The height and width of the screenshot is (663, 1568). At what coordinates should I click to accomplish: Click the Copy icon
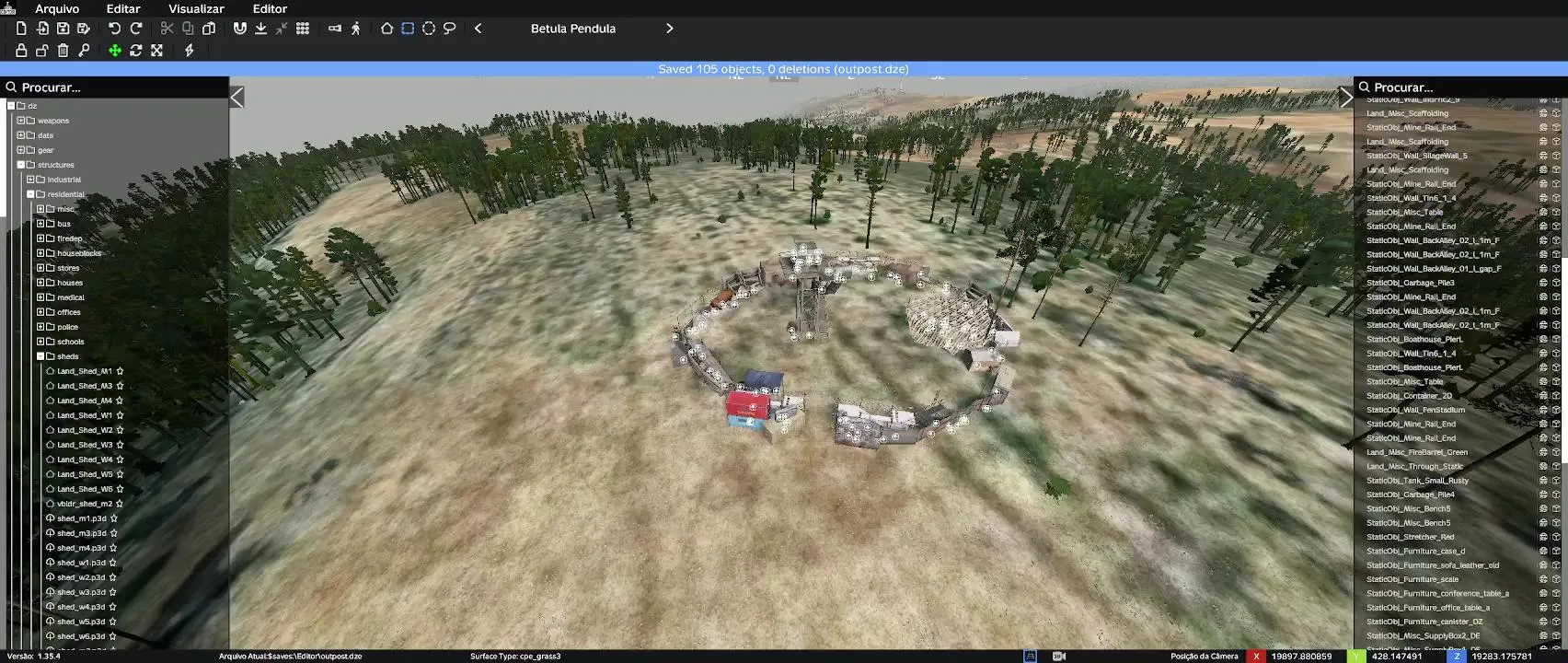pyautogui.click(x=188, y=29)
